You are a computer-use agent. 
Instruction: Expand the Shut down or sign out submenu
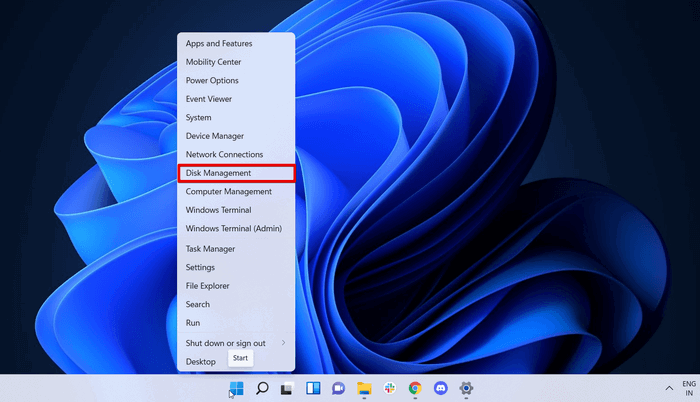click(x=236, y=343)
